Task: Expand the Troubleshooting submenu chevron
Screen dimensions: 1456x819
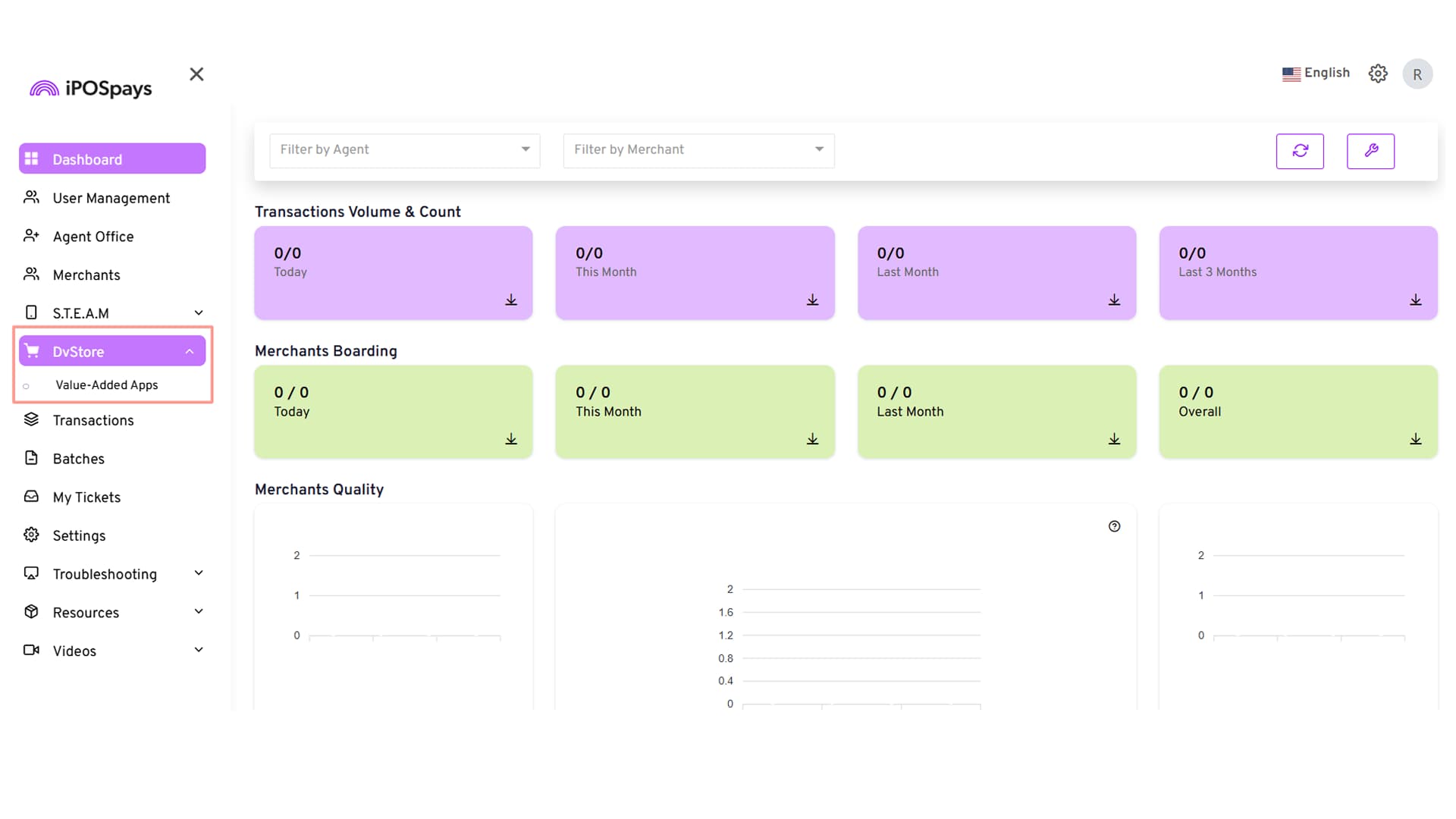Action: pyautogui.click(x=199, y=573)
